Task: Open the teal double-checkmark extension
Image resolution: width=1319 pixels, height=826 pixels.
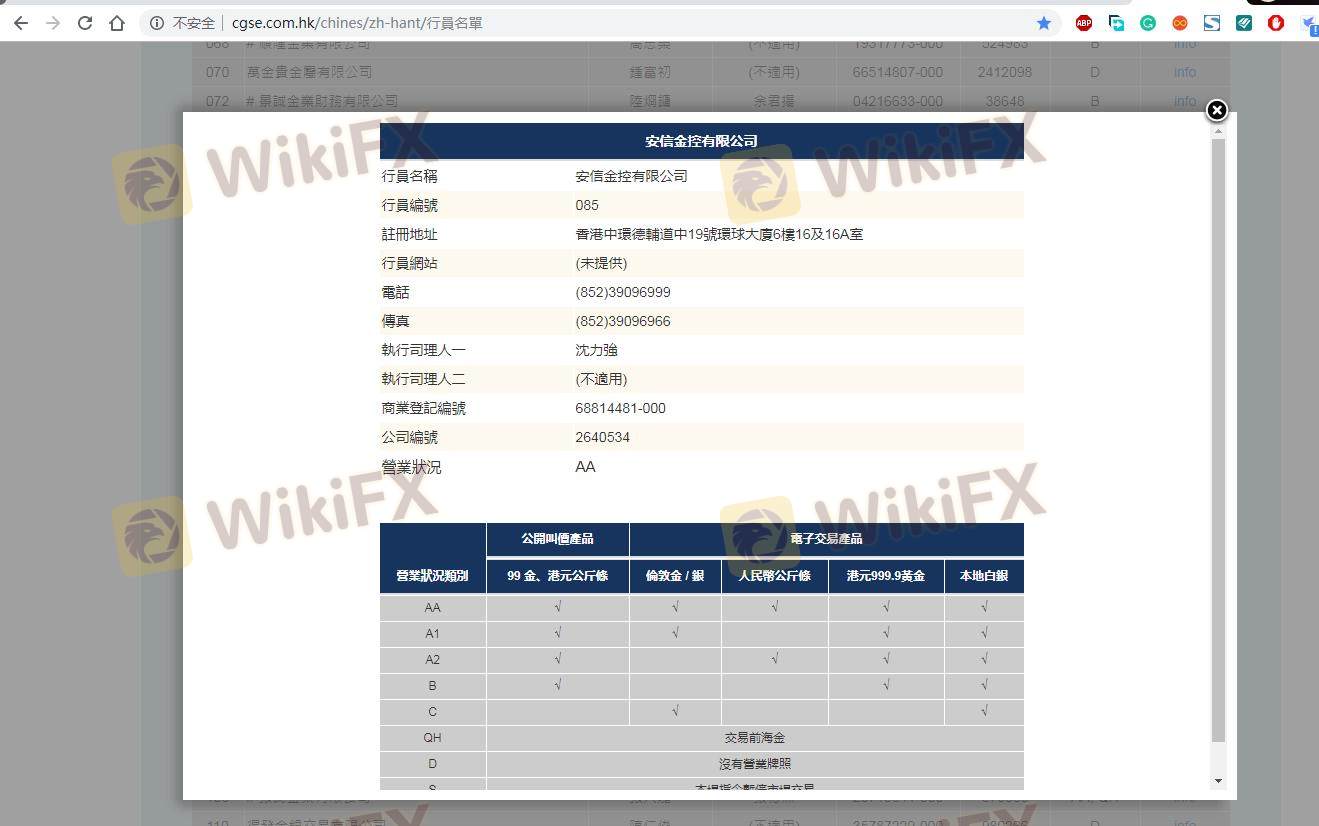Action: 1244,23
